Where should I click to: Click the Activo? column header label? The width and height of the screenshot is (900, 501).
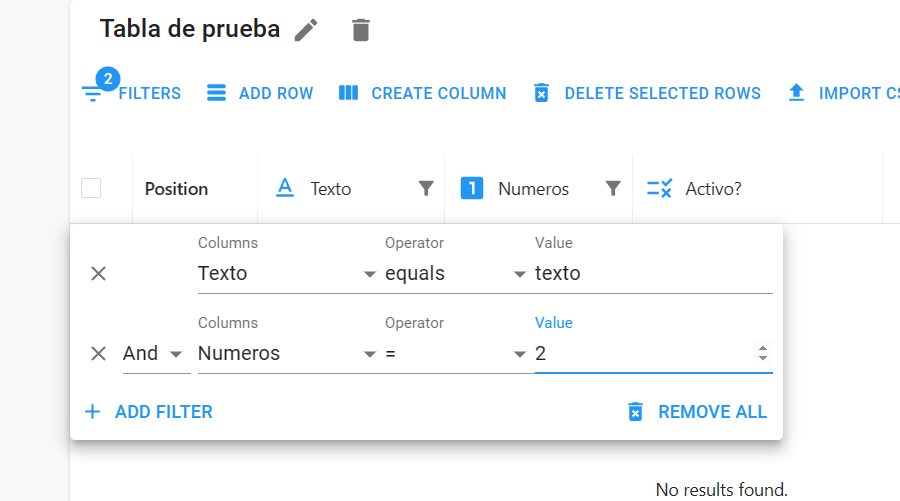click(713, 189)
